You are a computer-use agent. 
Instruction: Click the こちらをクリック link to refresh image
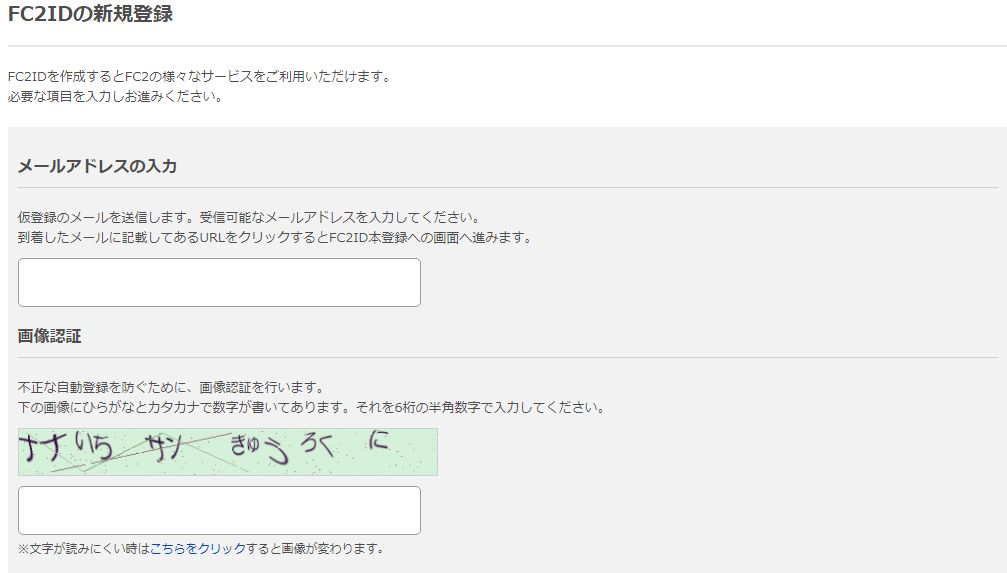click(x=198, y=549)
